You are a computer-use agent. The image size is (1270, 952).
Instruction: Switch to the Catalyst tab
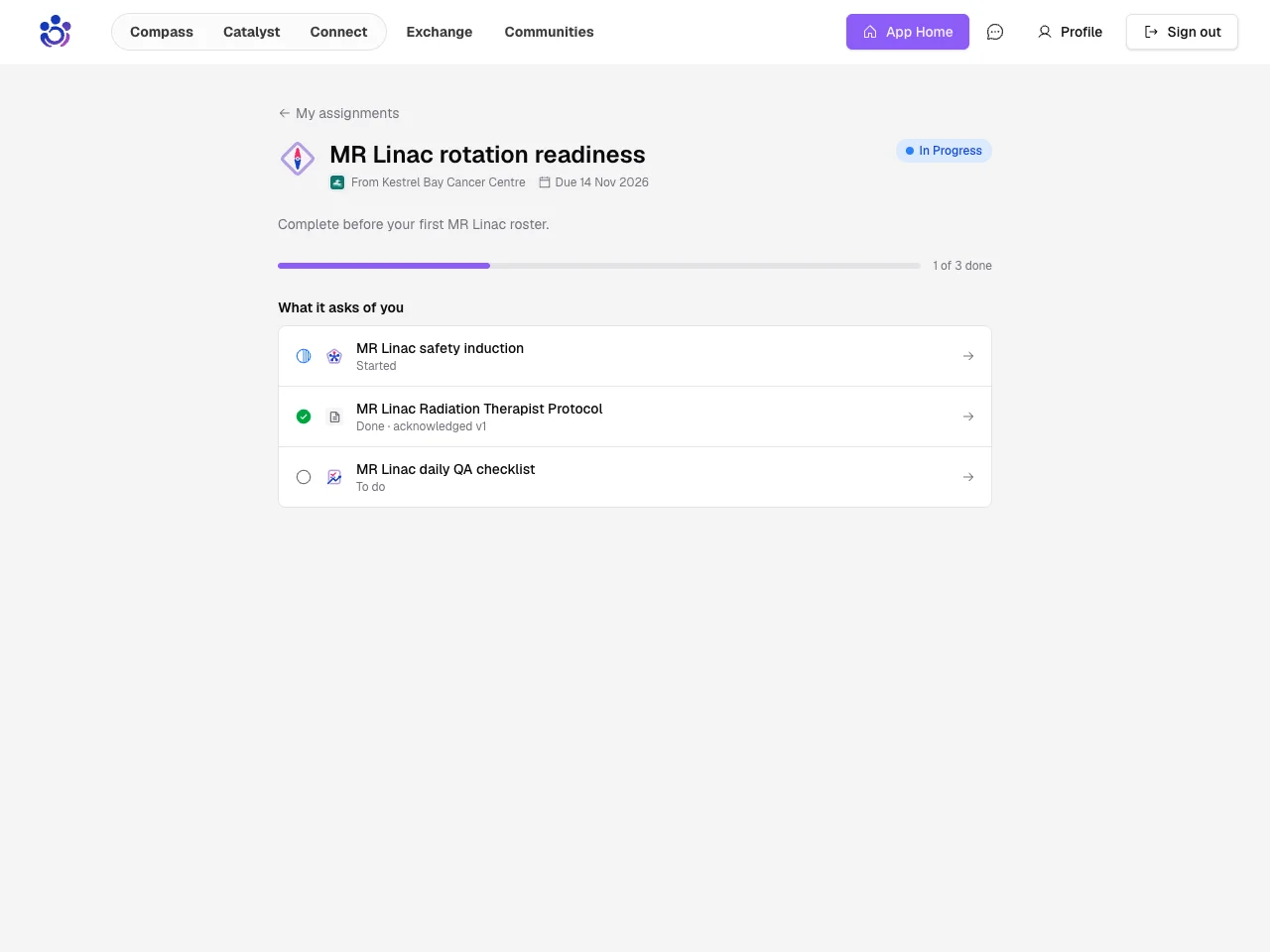click(x=252, y=32)
